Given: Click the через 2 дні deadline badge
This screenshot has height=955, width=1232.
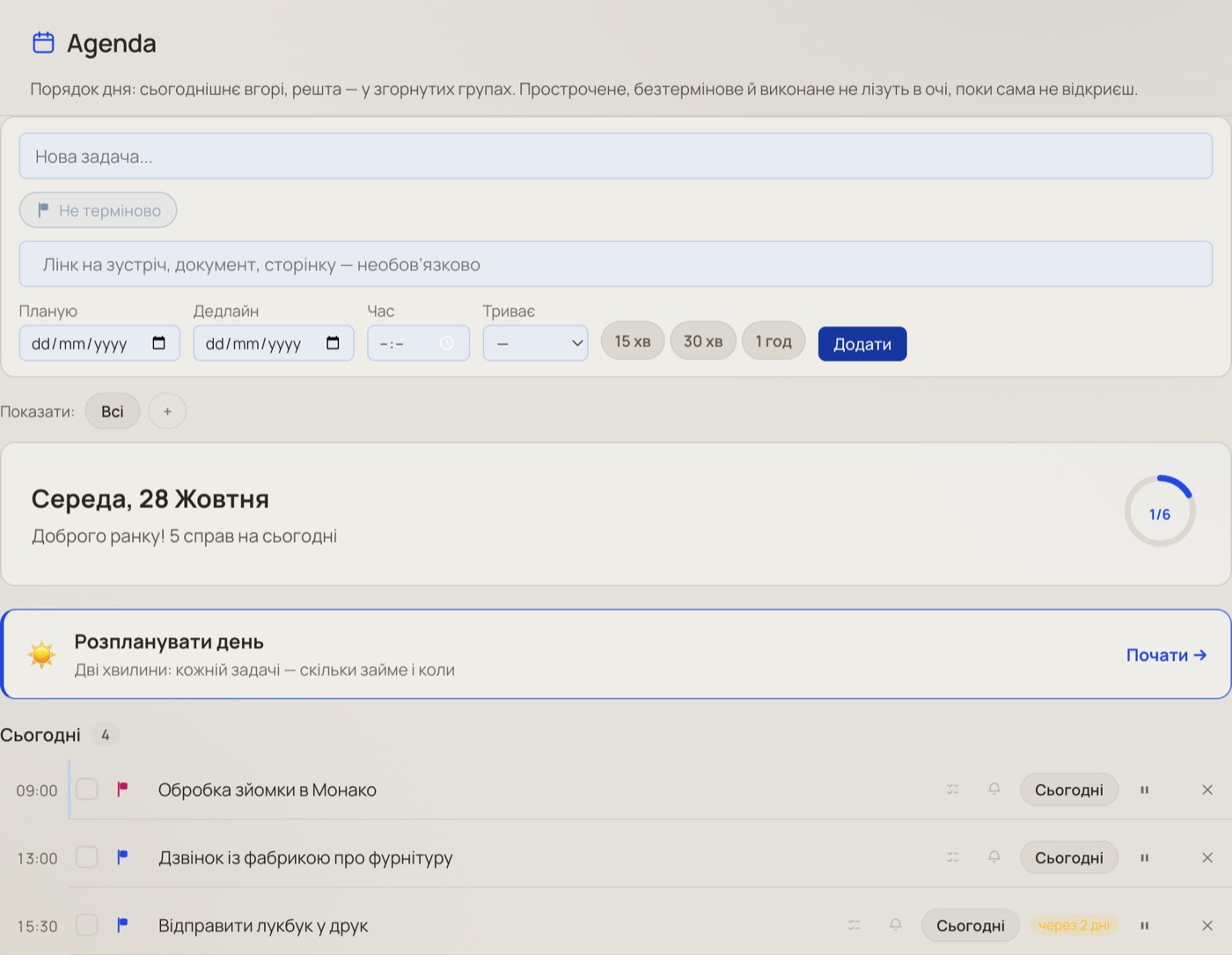Looking at the screenshot, I should (1074, 925).
